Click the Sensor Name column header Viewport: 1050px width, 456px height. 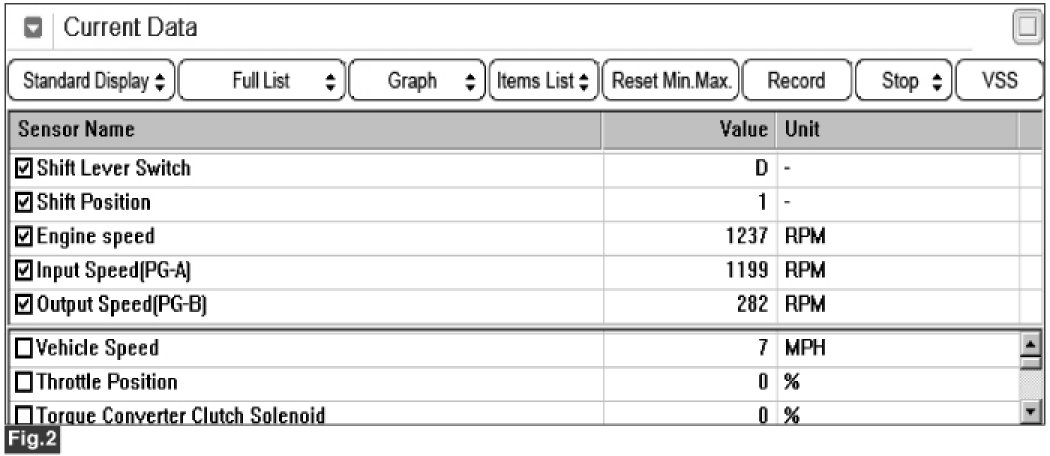[x=305, y=129]
